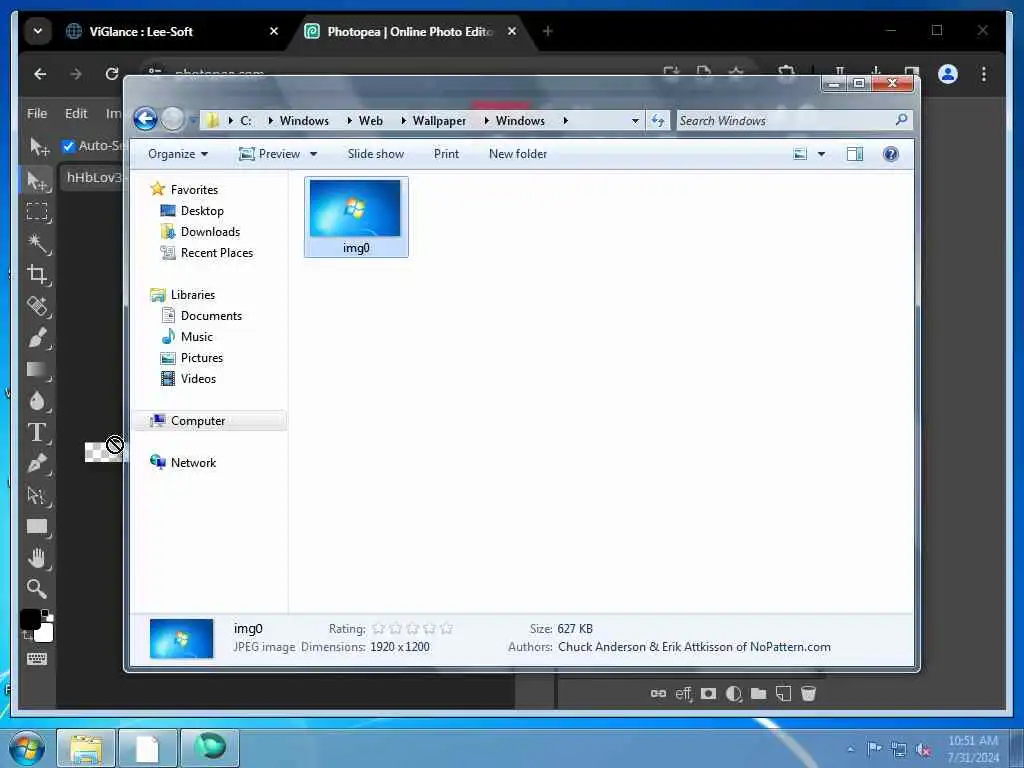Add a layer mask in Photopea
This screenshot has width=1024, height=768.
coord(709,694)
